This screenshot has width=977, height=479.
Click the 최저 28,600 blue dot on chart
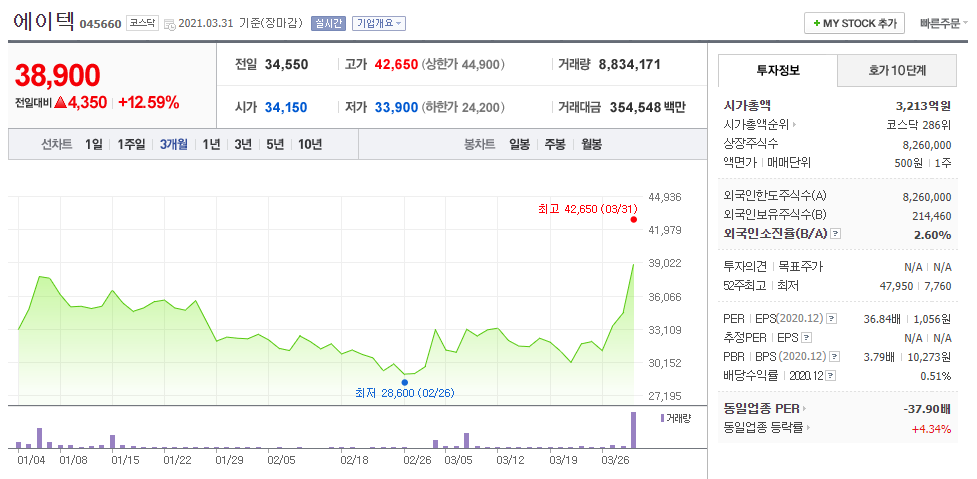pos(405,382)
